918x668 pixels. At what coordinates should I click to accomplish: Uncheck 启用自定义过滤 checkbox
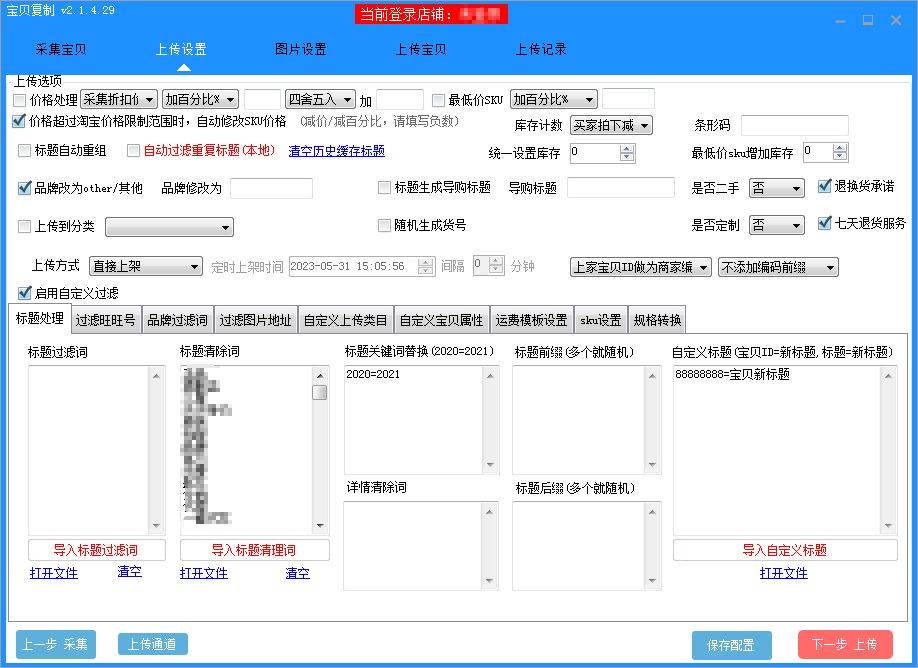pos(25,293)
